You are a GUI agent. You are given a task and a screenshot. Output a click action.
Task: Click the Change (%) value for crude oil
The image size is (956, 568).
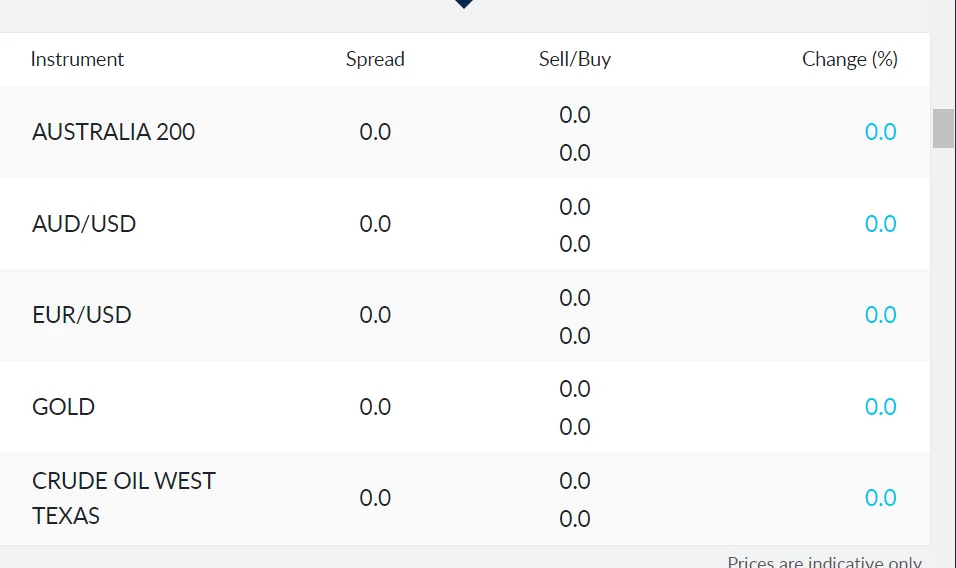pyautogui.click(x=880, y=498)
